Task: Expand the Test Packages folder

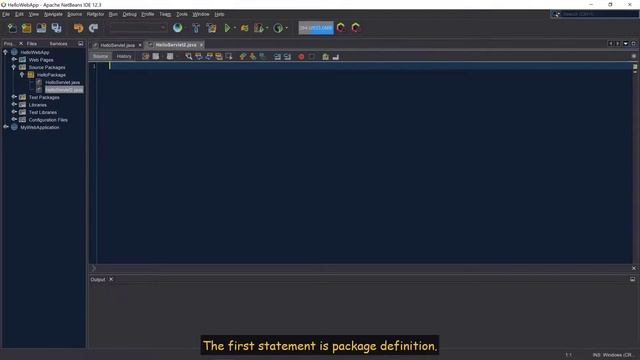Action: pos(14,97)
